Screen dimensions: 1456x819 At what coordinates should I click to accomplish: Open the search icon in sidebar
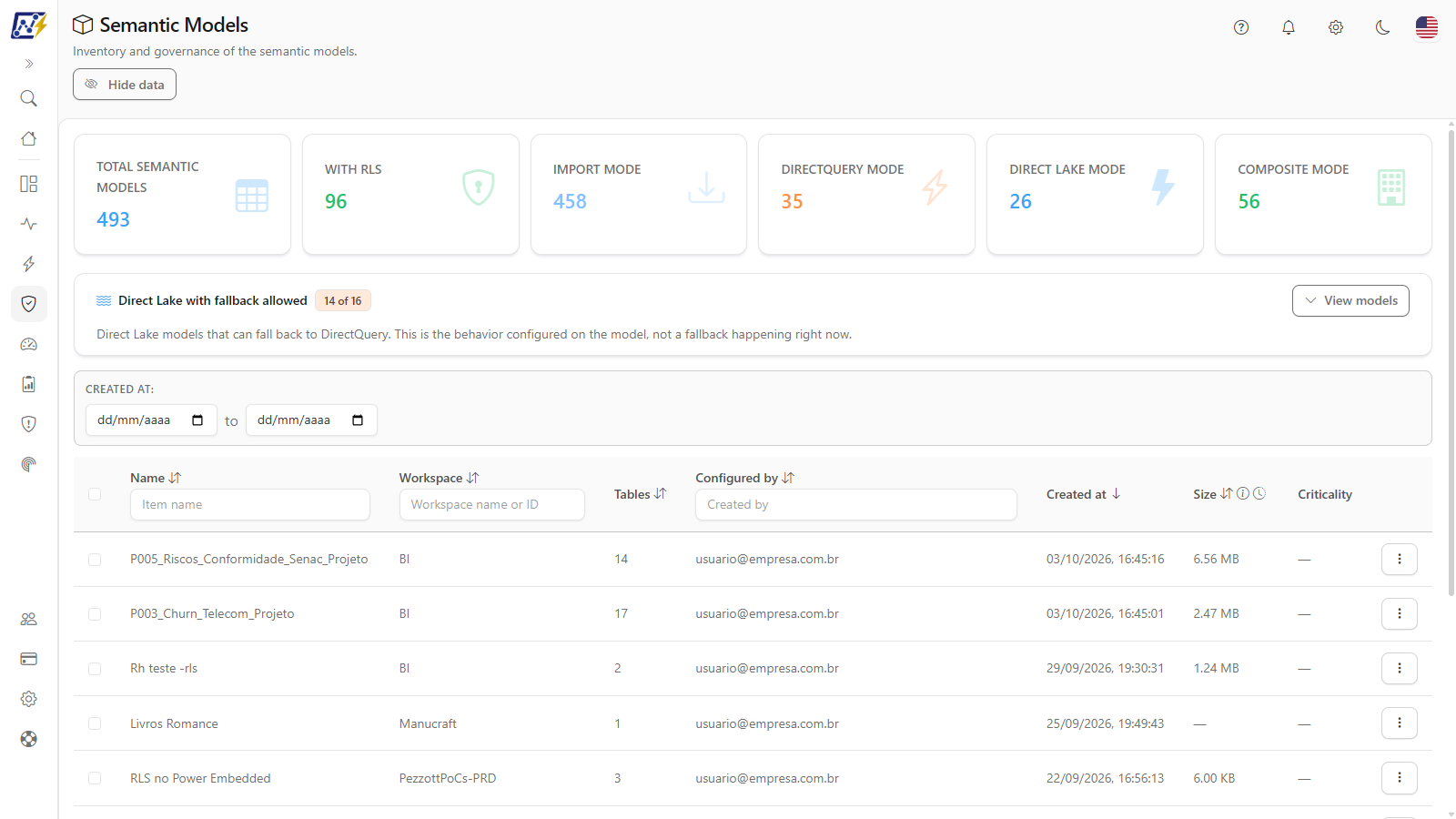click(29, 98)
